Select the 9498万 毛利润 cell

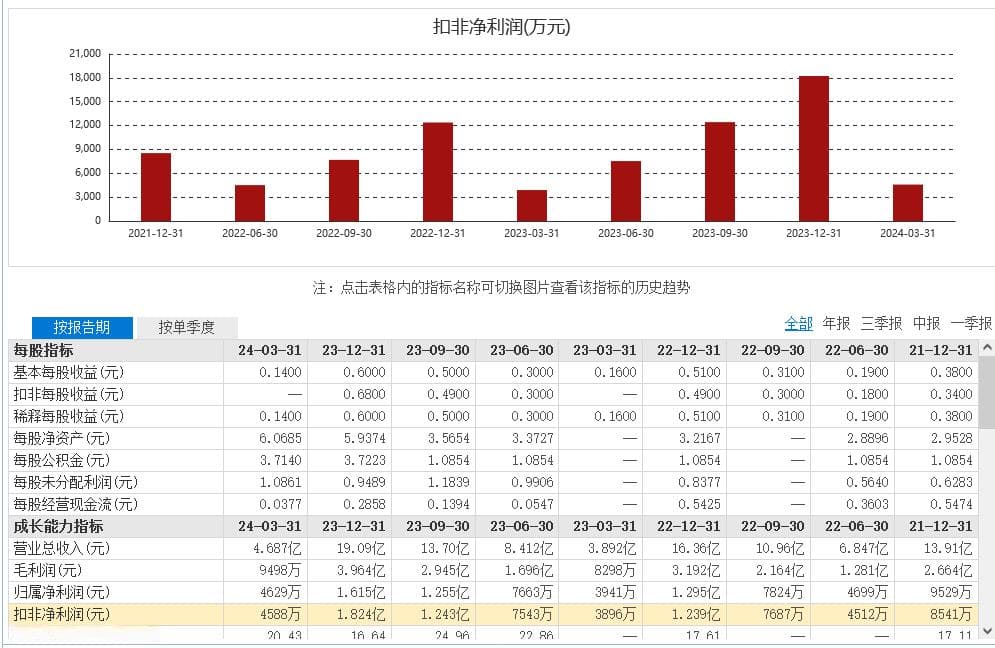point(280,571)
